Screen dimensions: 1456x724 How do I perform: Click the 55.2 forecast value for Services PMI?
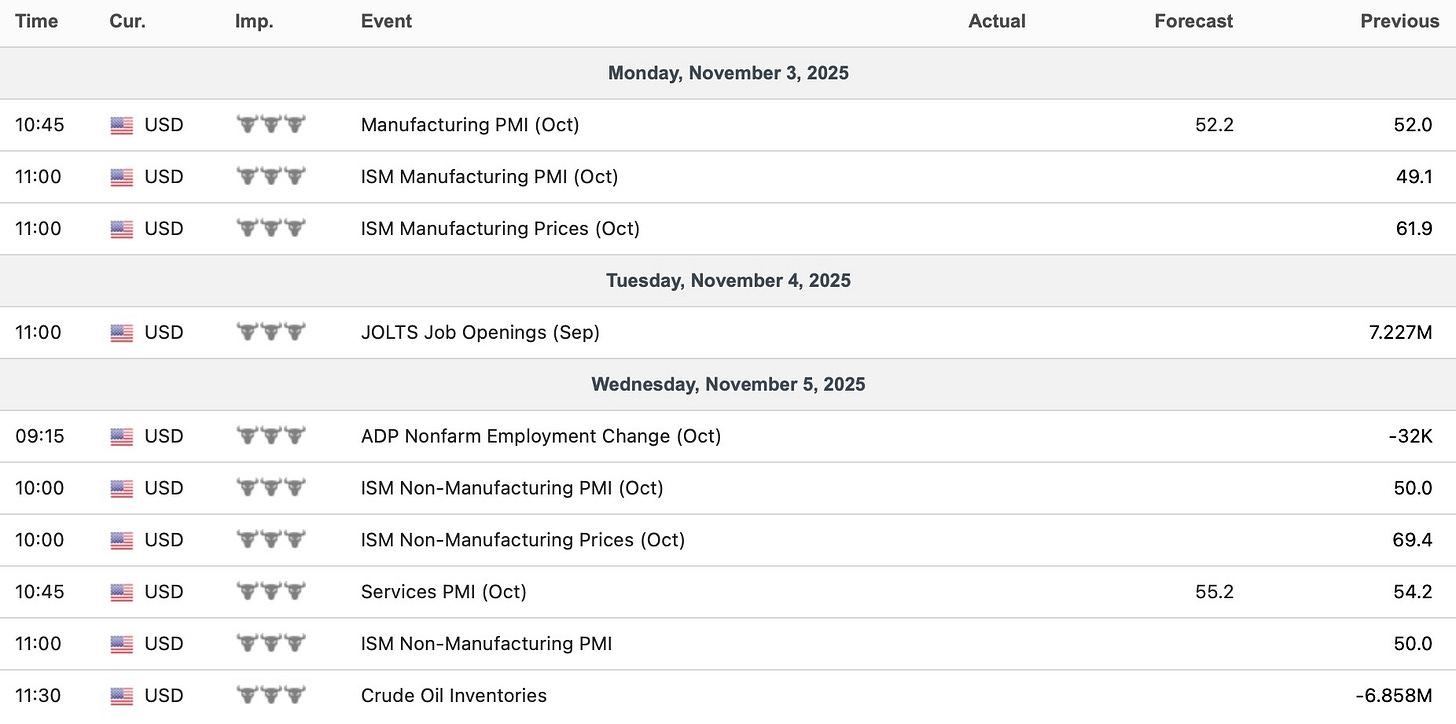click(x=1214, y=591)
